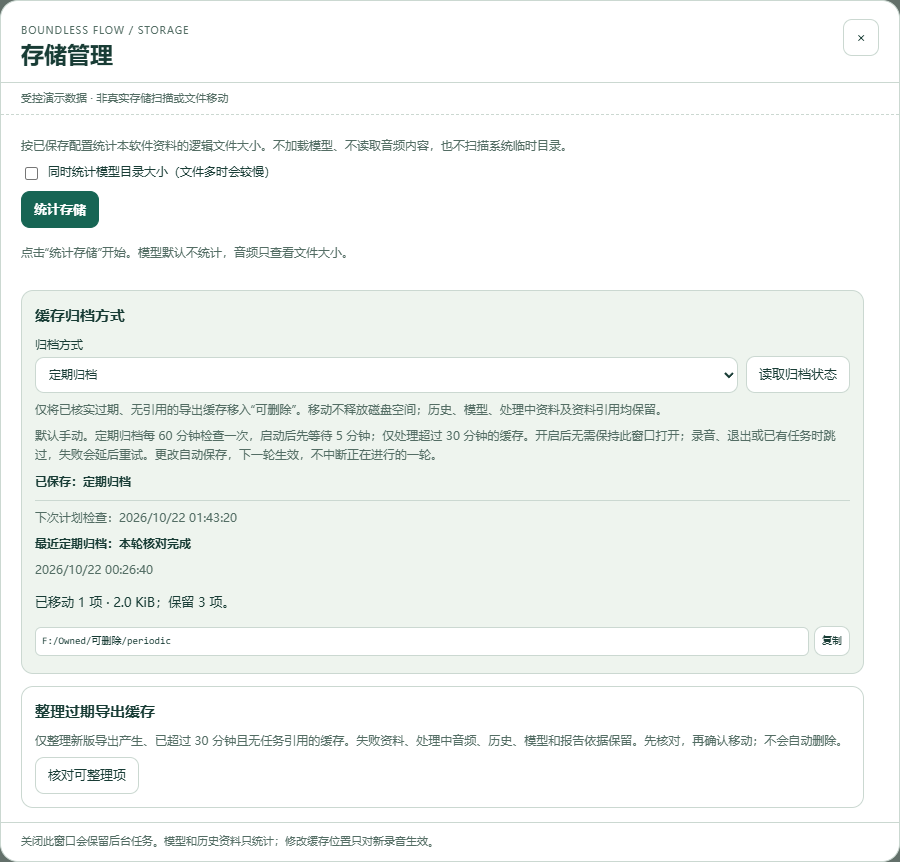Click the 统计存储 button
This screenshot has height=862, width=900.
pos(60,209)
